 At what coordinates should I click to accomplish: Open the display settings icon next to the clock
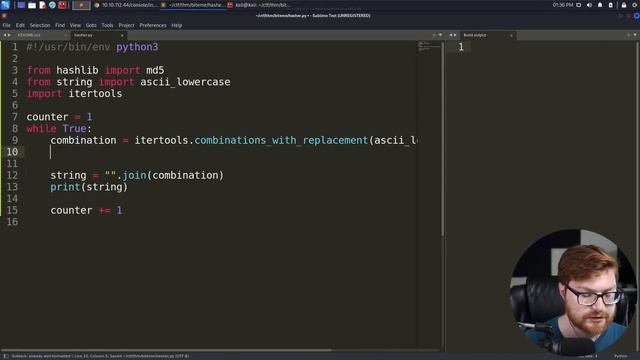pyautogui.click(x=578, y=5)
